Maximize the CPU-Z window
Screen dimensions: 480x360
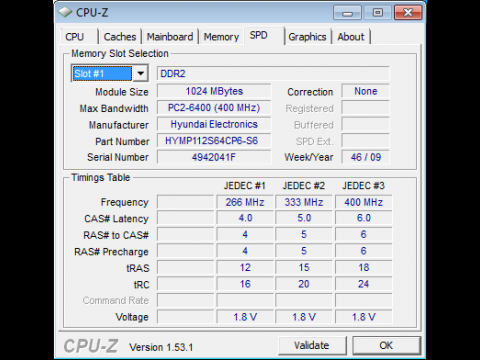tap(377, 13)
